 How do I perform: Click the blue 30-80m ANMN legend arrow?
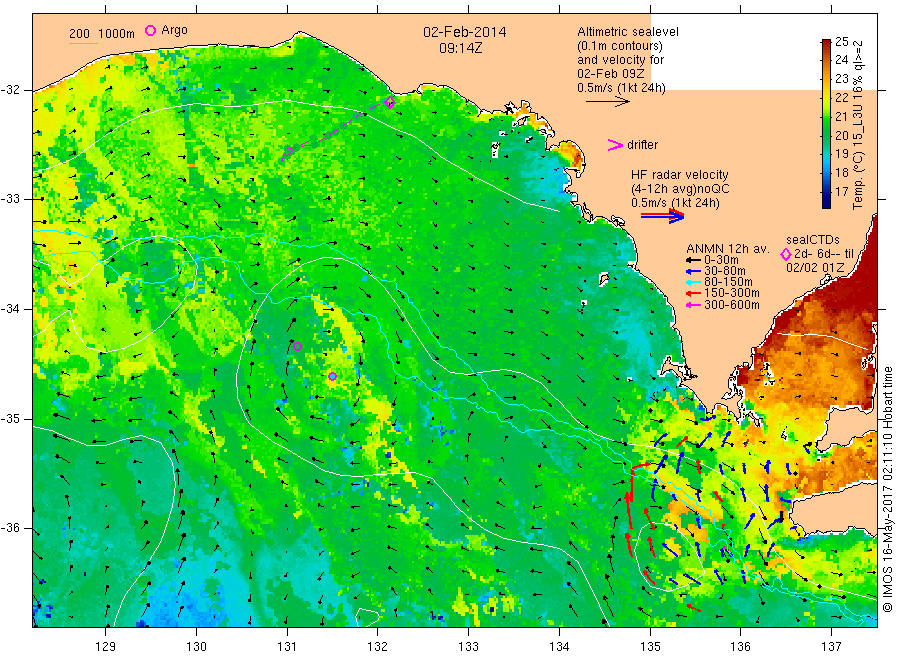coord(693,271)
